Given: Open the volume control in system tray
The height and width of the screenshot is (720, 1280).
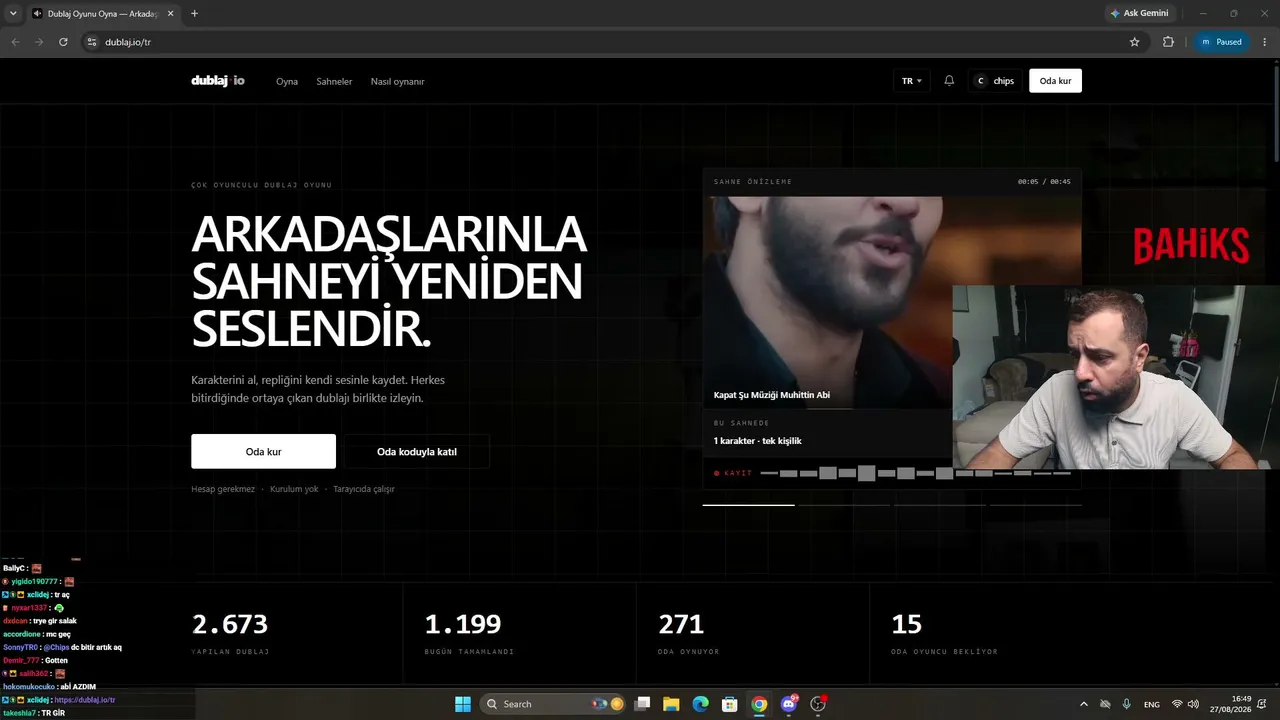Looking at the screenshot, I should [x=1193, y=704].
